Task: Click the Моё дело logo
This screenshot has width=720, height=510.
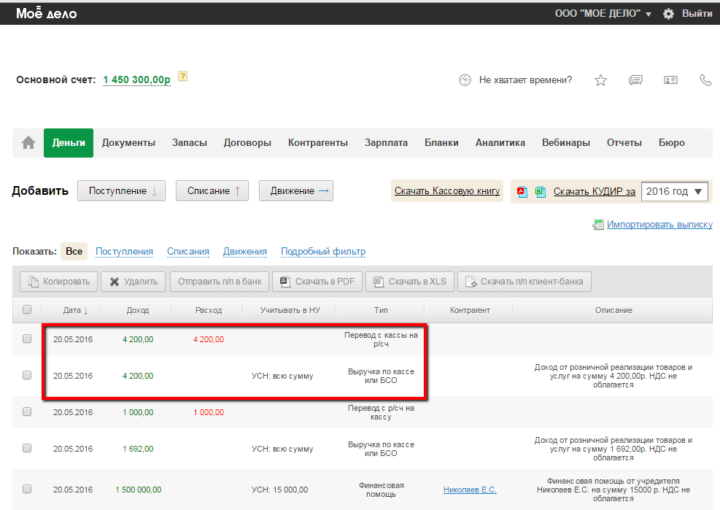Action: pyautogui.click(x=46, y=13)
